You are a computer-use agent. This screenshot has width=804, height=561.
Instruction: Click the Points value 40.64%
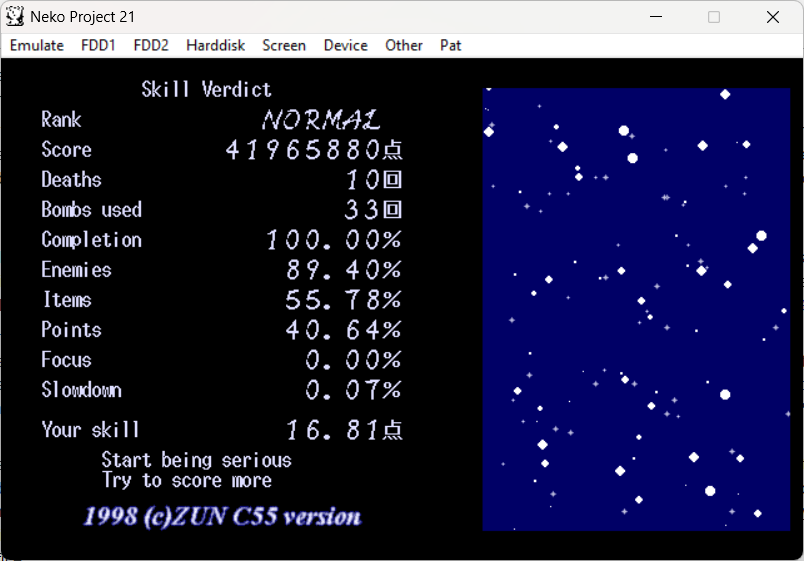(x=344, y=330)
